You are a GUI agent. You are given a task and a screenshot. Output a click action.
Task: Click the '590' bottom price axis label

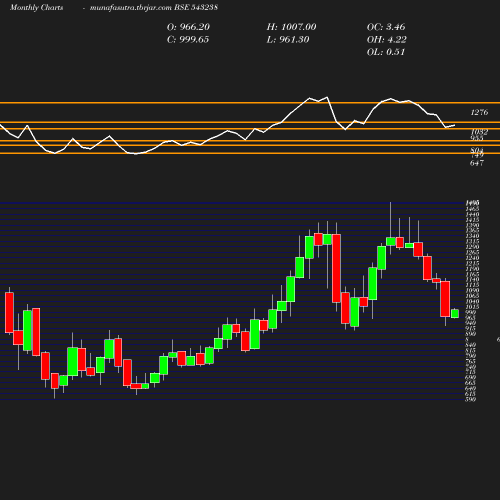471,399
